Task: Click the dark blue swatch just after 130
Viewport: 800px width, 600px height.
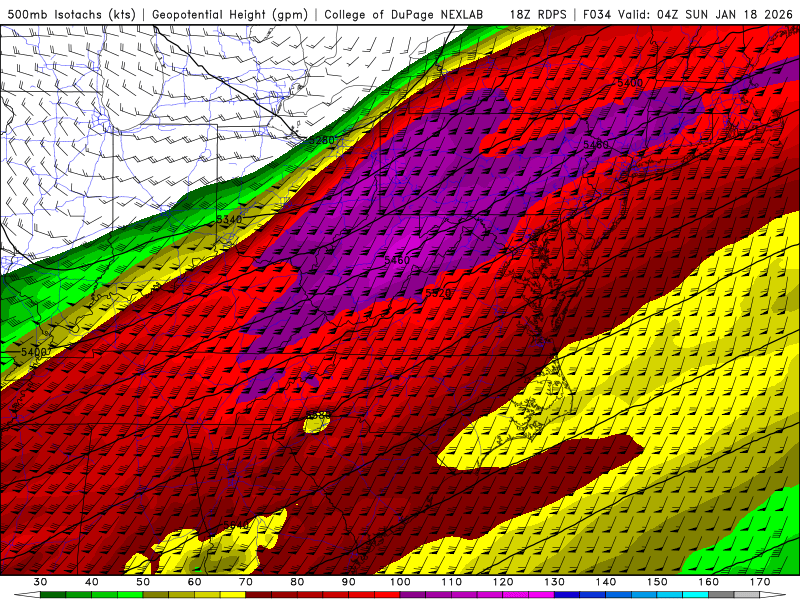Action: 567,596
